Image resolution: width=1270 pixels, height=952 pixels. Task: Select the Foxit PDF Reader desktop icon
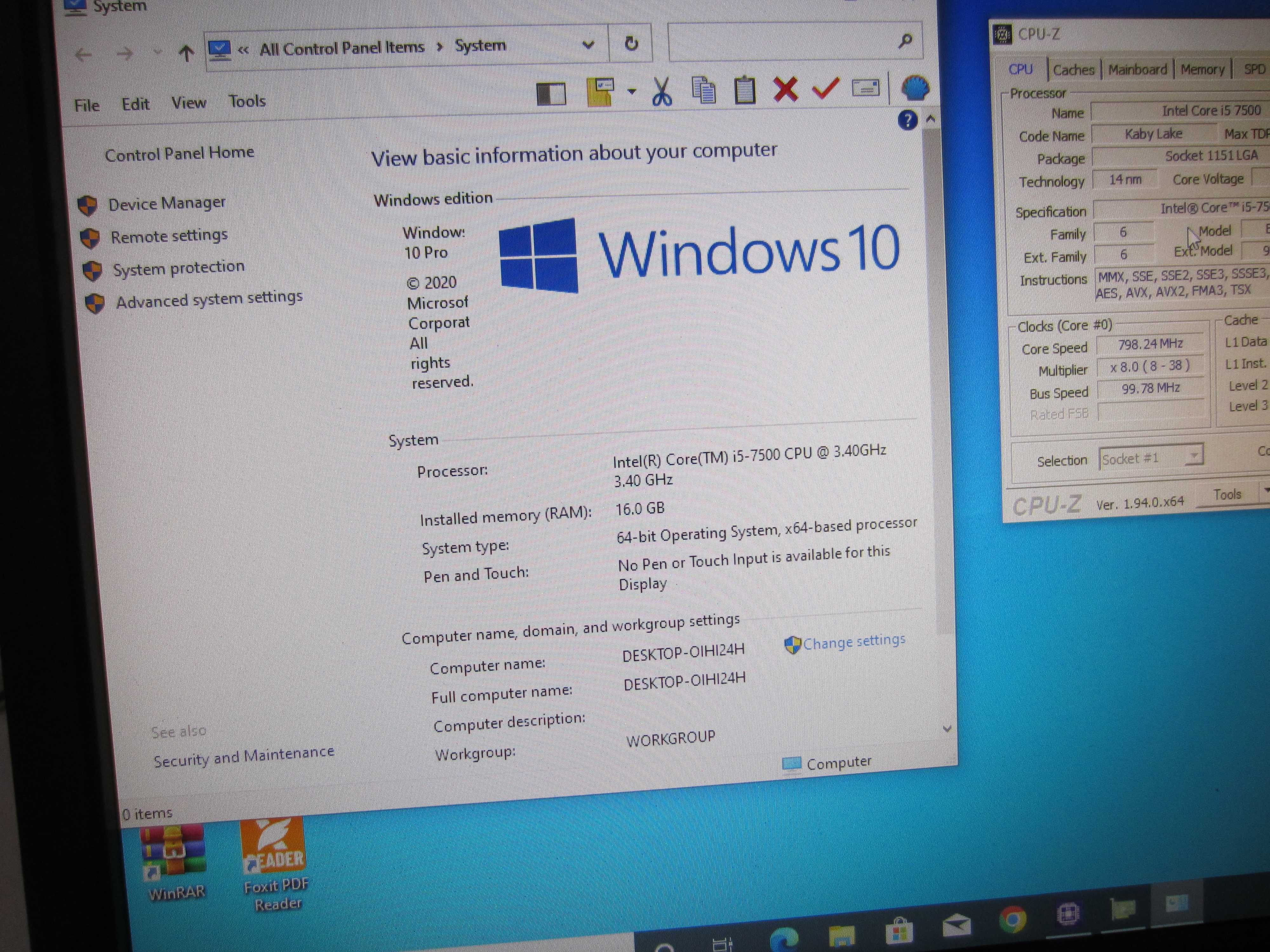[x=275, y=865]
